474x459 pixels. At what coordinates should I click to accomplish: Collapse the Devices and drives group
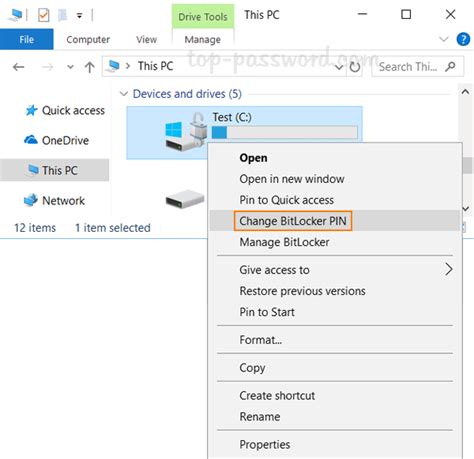click(x=124, y=94)
